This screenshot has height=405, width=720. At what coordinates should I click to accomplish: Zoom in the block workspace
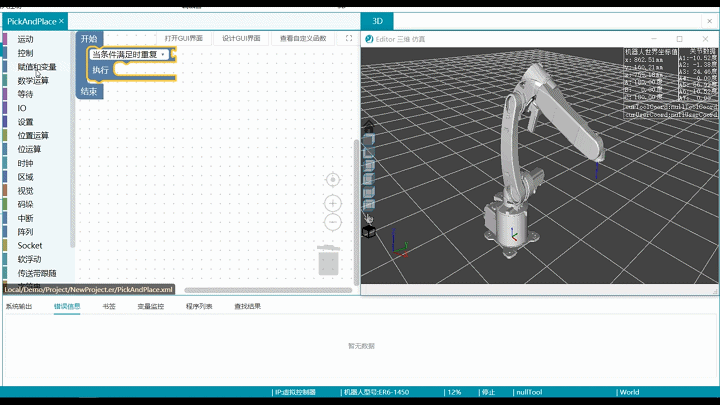click(333, 203)
